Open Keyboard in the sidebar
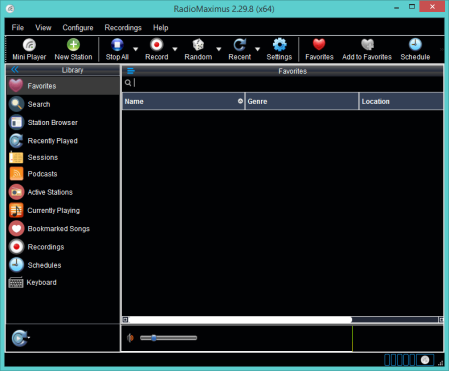Image resolution: width=449 pixels, height=371 pixels. pos(63,282)
